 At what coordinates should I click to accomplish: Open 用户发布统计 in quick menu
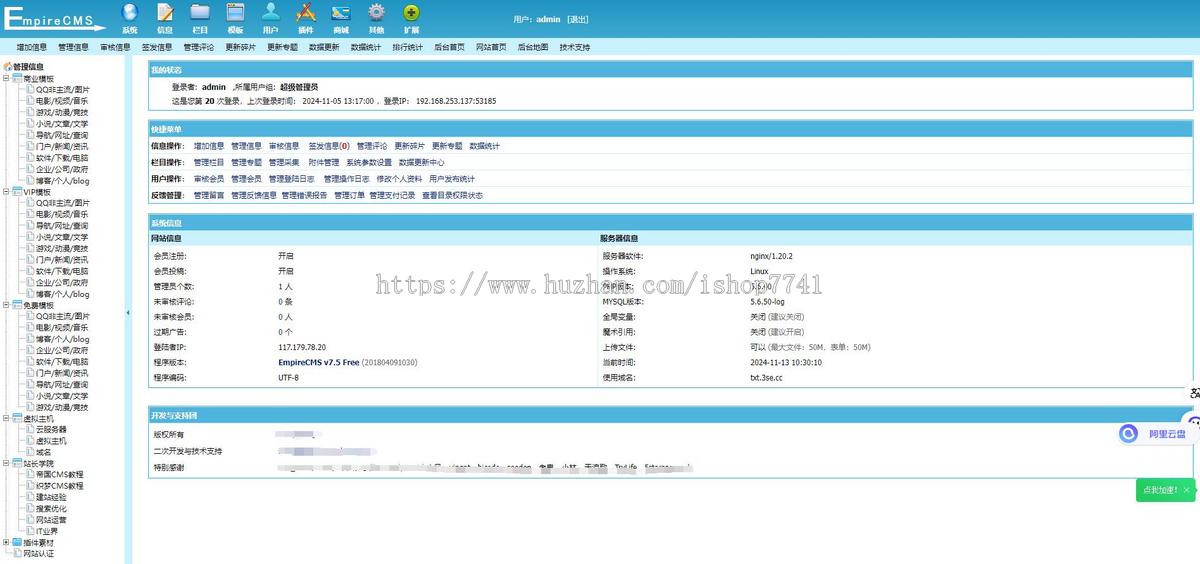[x=452, y=179]
